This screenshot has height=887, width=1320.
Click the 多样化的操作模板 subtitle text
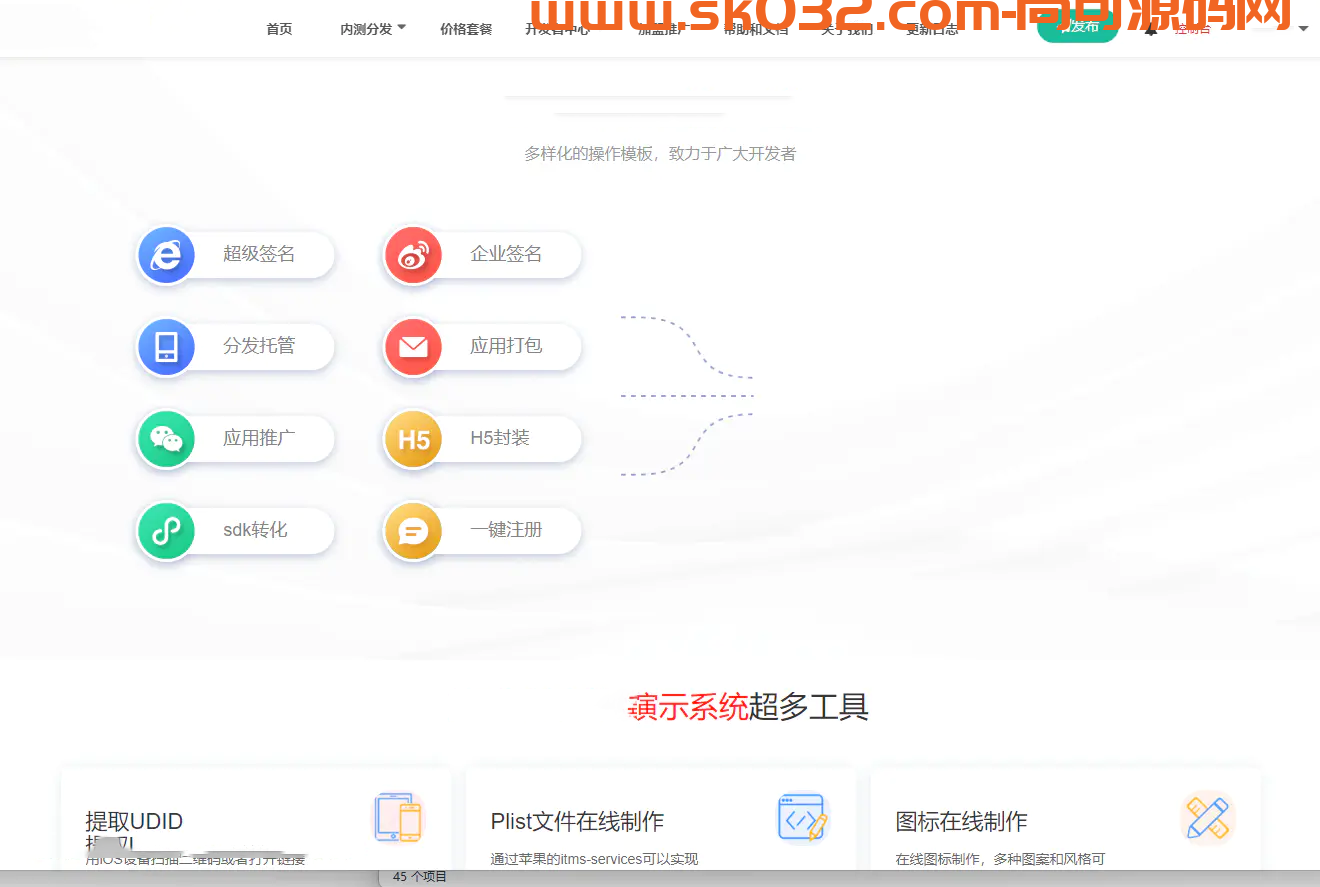tap(660, 154)
